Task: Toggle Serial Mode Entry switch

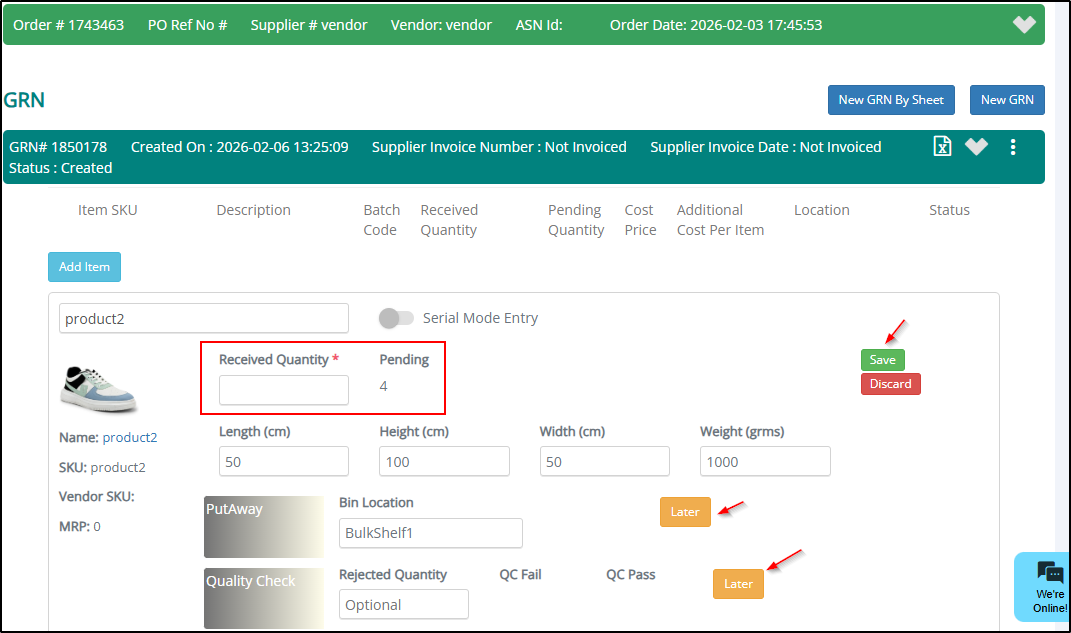Action: (x=396, y=318)
